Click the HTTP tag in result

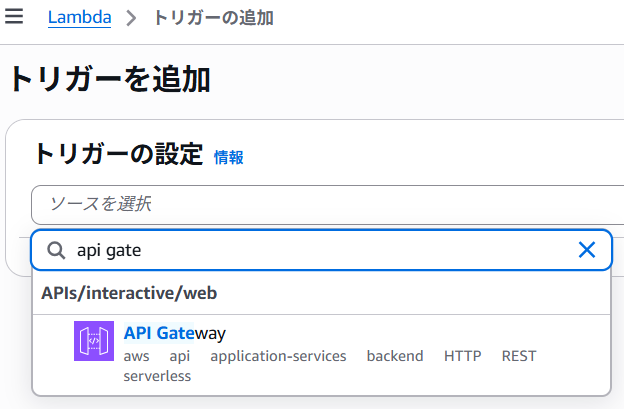[x=462, y=356]
